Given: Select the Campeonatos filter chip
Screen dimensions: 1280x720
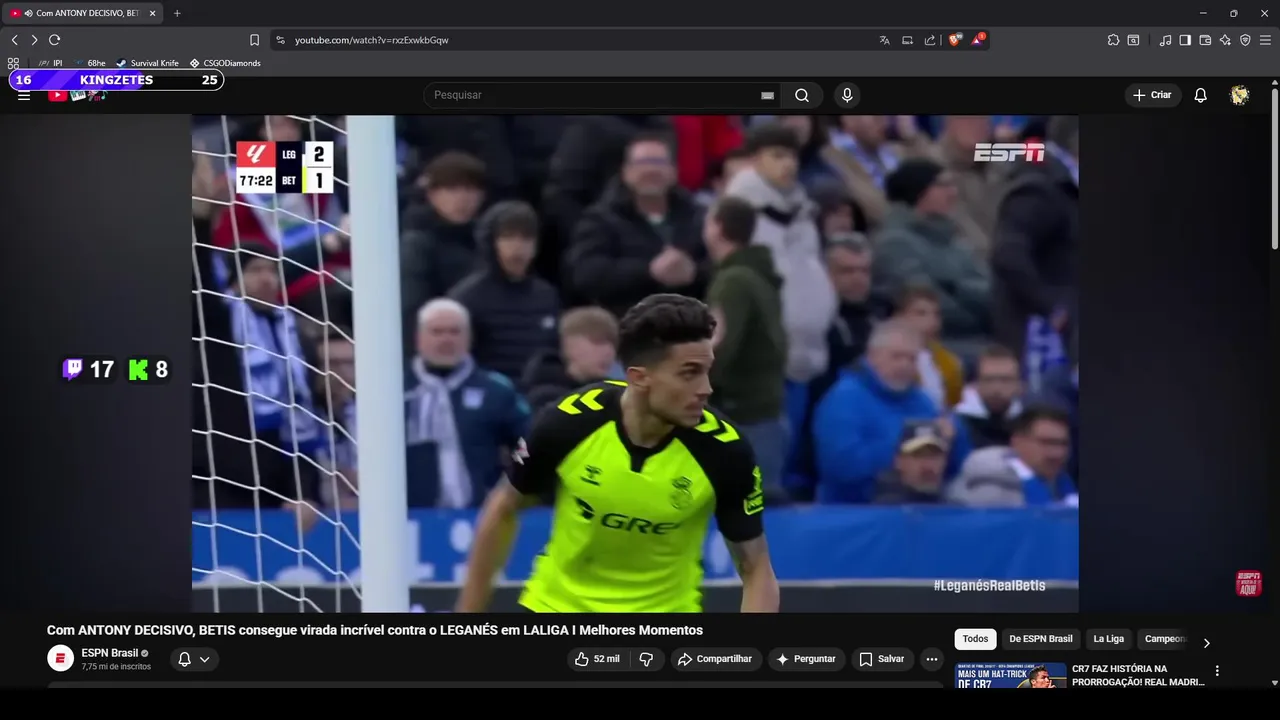Looking at the screenshot, I should (1165, 639).
